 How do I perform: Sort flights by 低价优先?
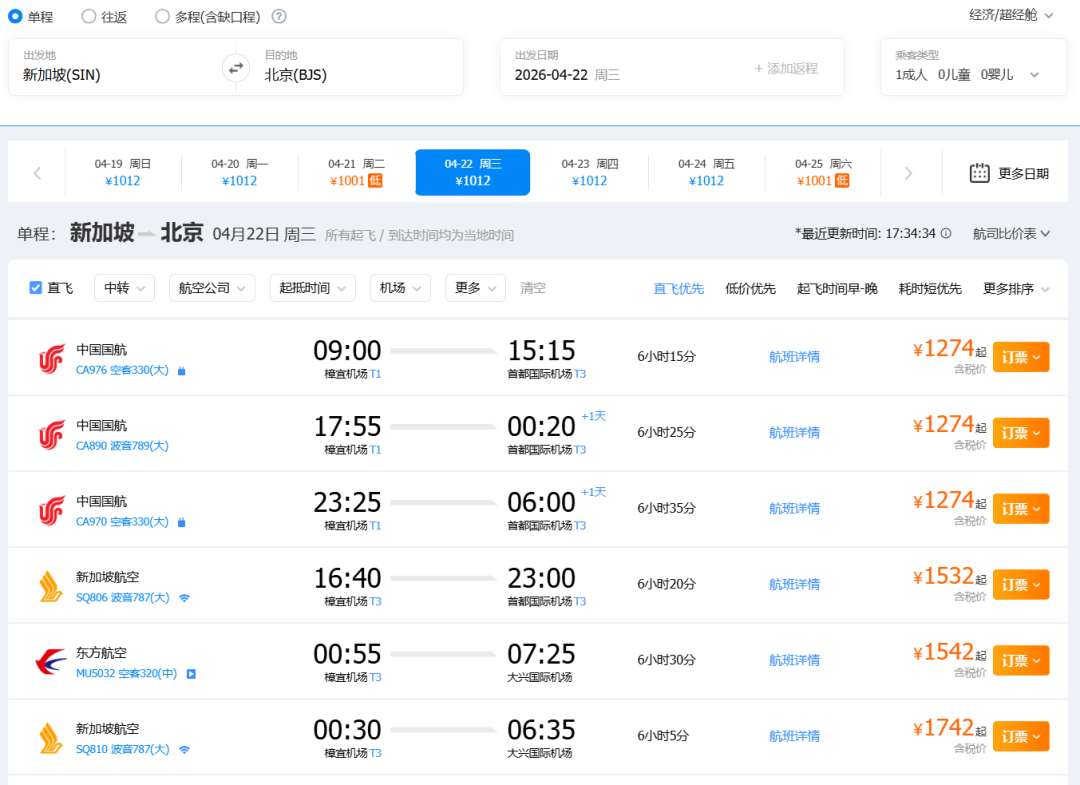point(750,289)
